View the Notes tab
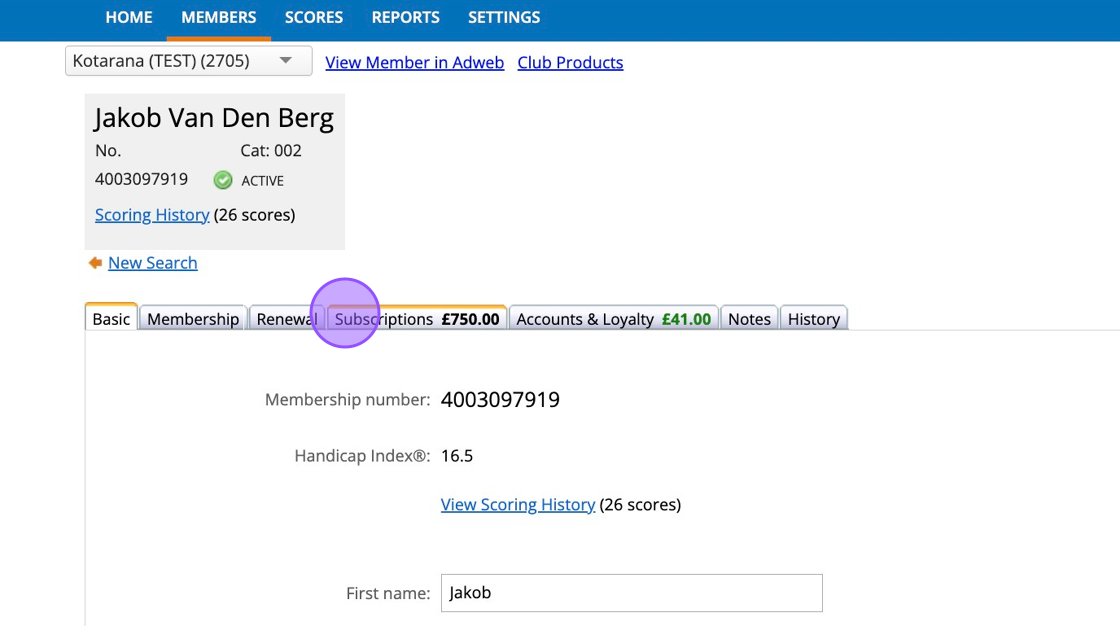Viewport: 1120px width, 626px height. coord(749,319)
